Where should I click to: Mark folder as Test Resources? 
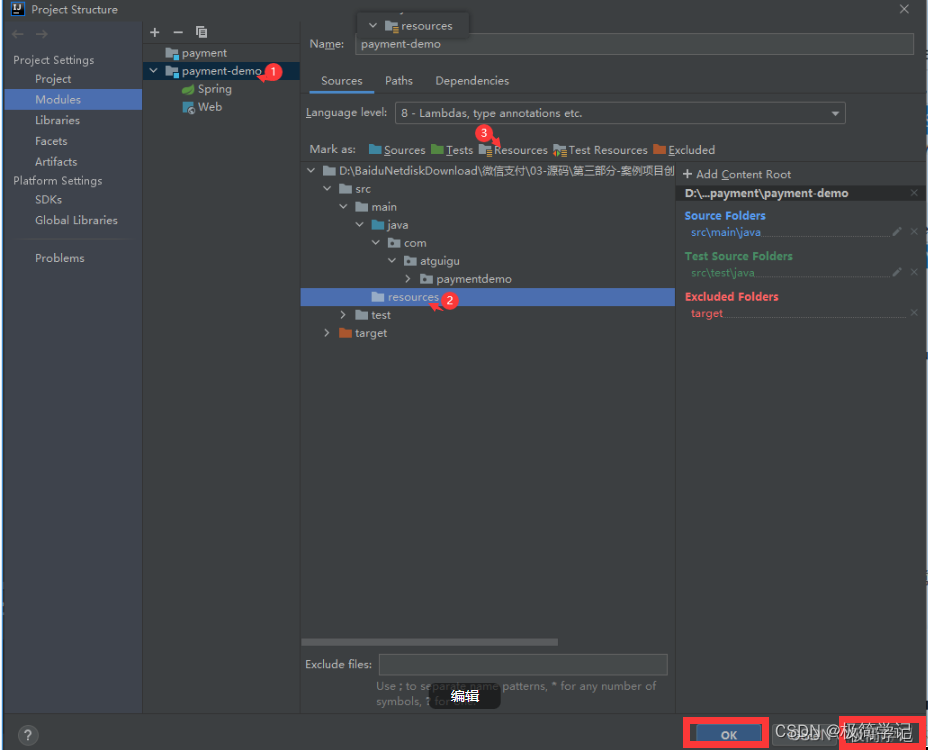tap(600, 150)
